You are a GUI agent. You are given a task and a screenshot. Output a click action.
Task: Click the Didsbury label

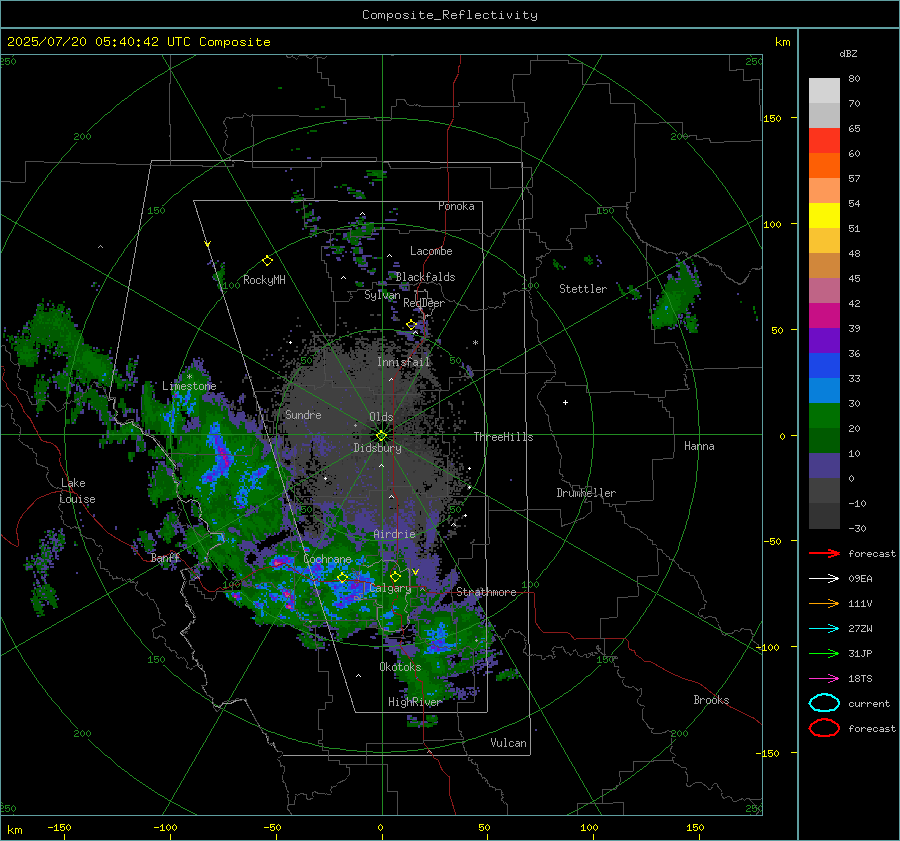tap(377, 448)
